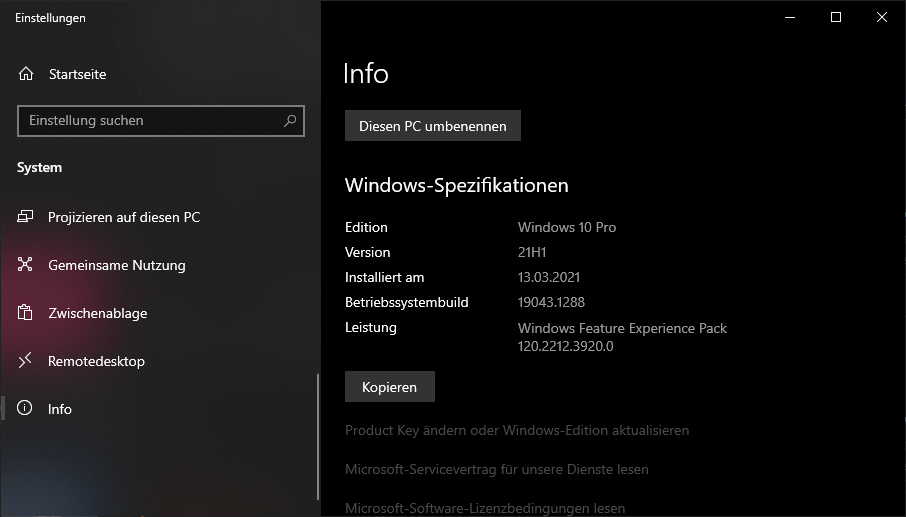Click the version value 21H1
906x517 pixels.
pos(532,252)
